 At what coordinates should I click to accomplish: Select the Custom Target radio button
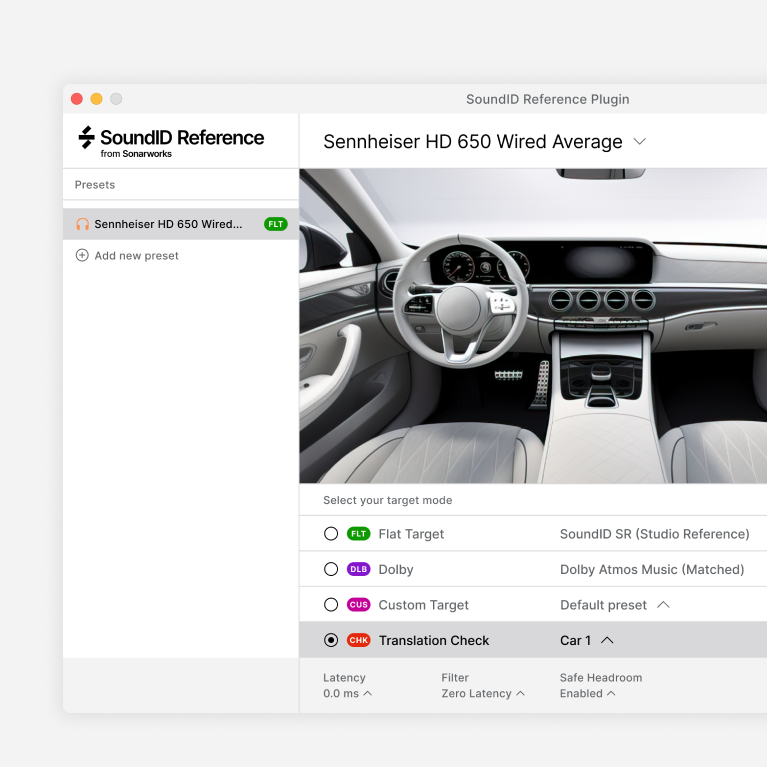click(331, 605)
